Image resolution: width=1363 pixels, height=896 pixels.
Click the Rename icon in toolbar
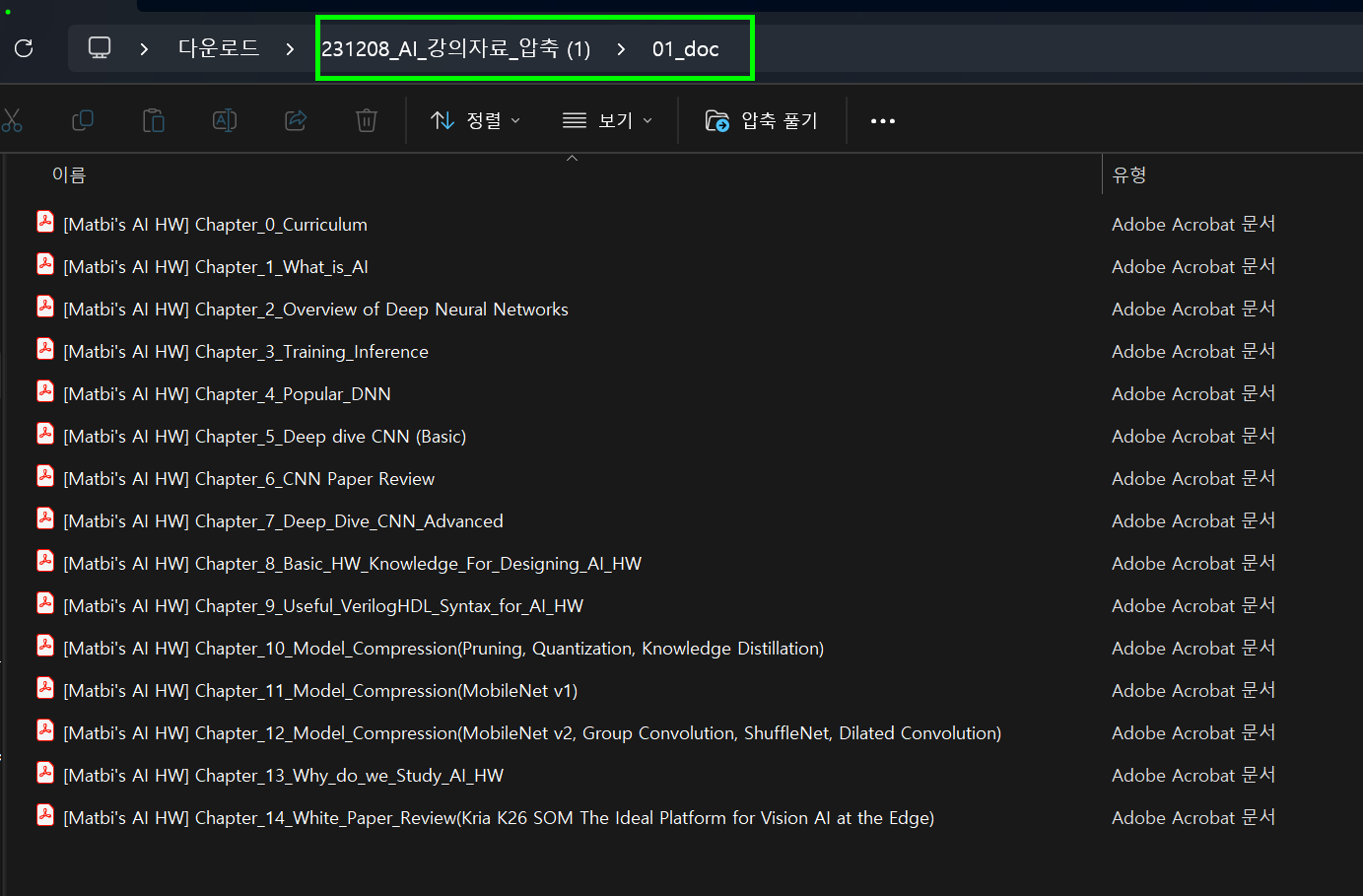click(x=225, y=120)
